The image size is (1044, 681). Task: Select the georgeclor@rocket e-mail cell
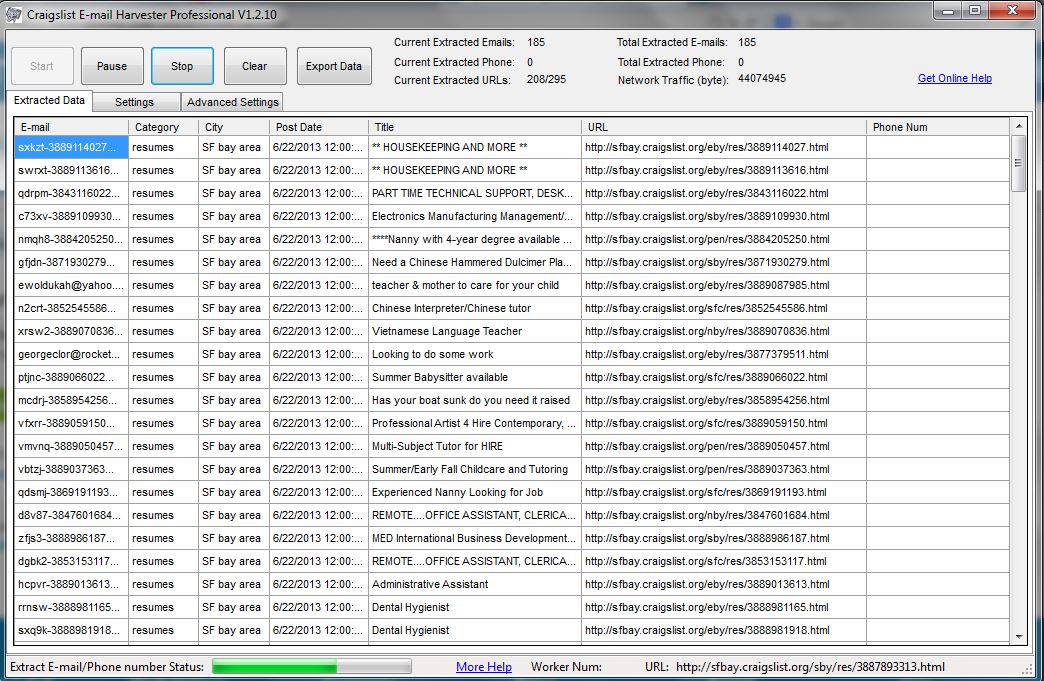click(x=71, y=354)
